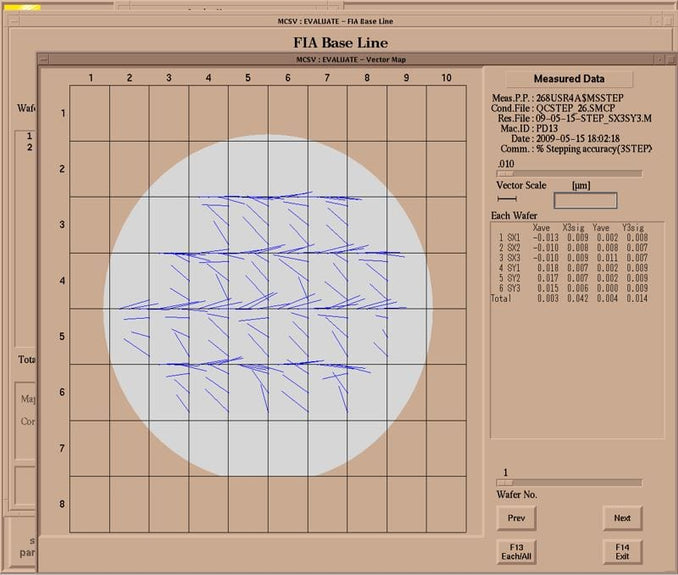Click the Next wafer button

point(622,518)
